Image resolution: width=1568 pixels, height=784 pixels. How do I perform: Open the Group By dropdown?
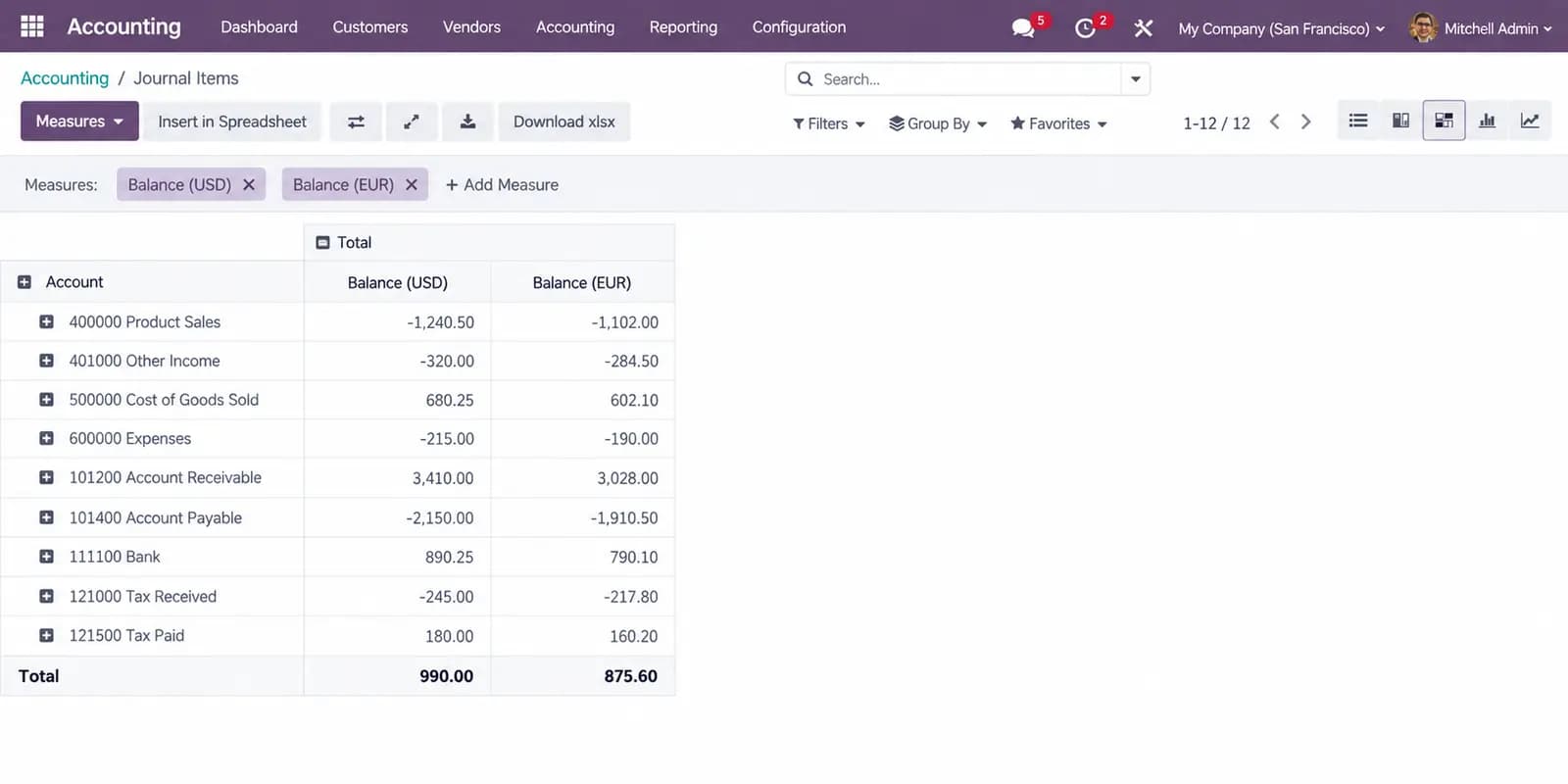[x=938, y=123]
